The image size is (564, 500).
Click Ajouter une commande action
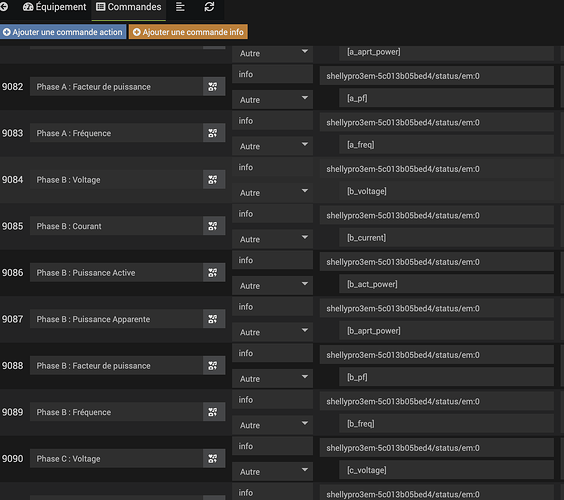coord(63,32)
